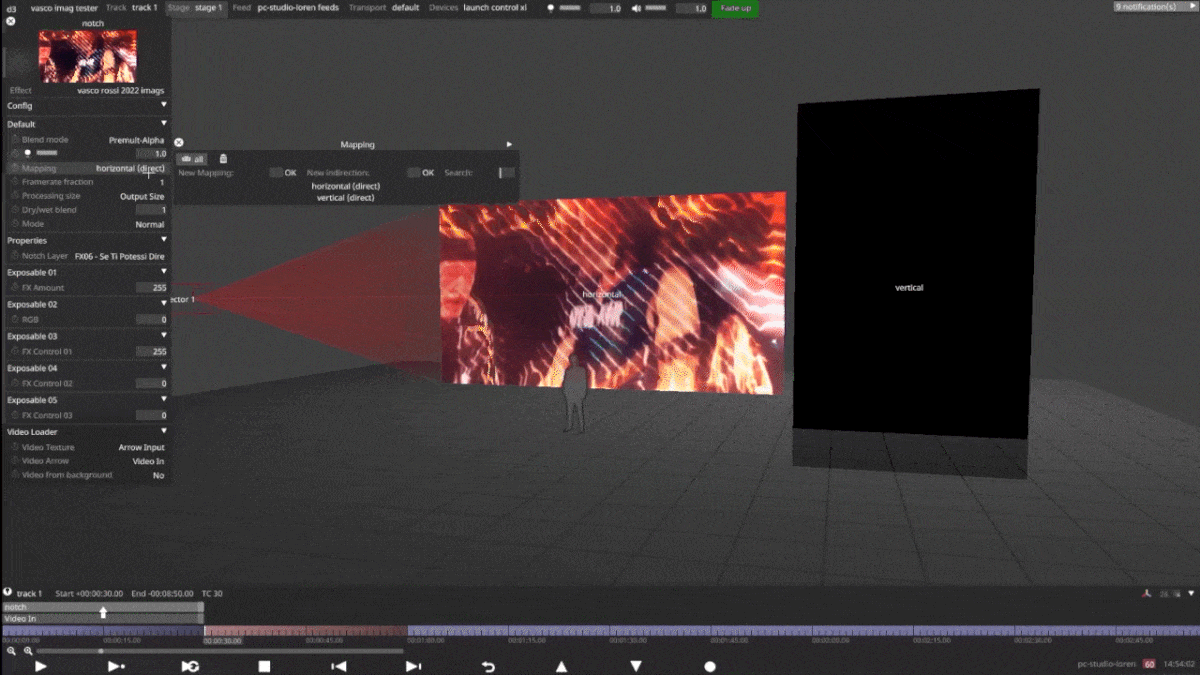
Task: Collapse the Properties section
Action: (164, 240)
